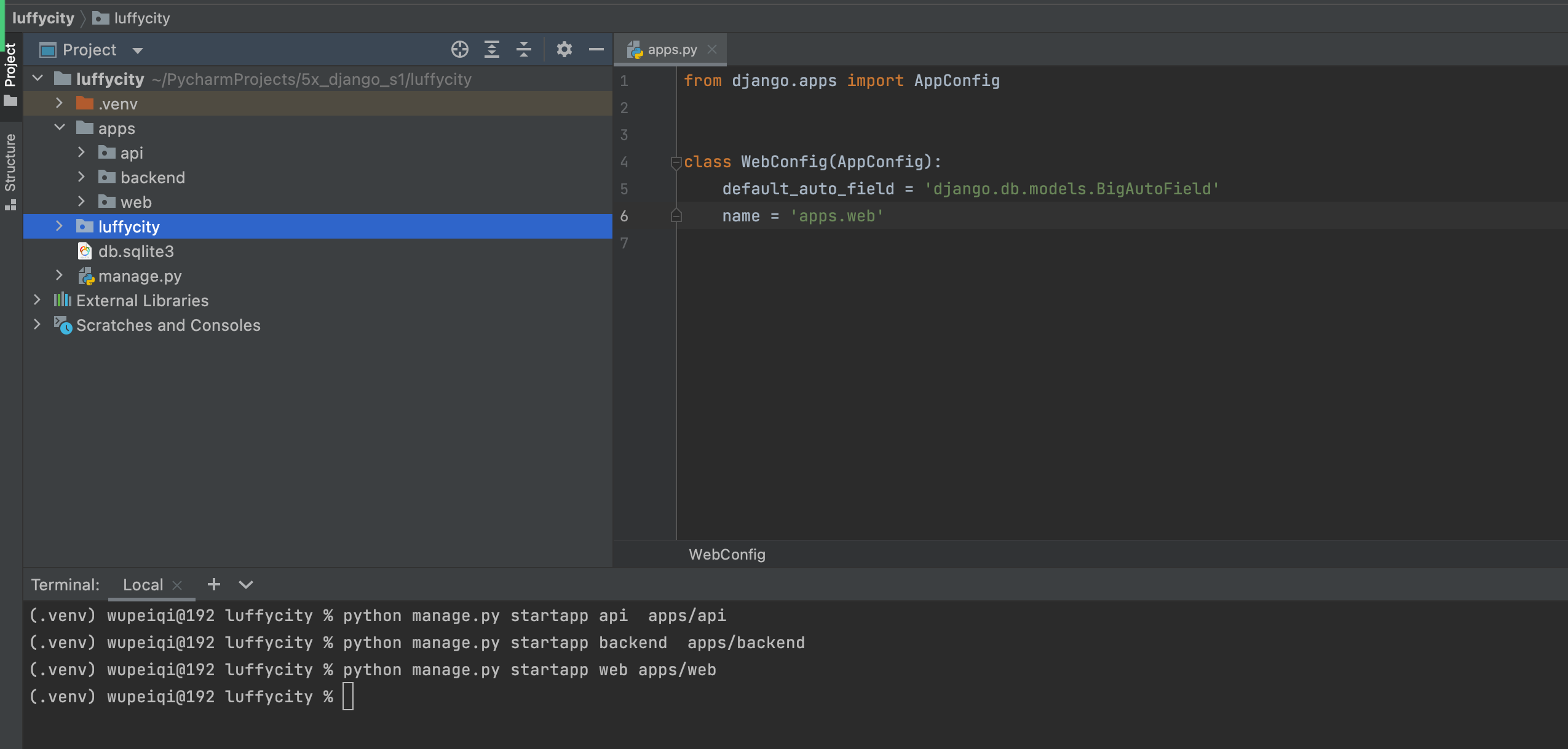
Task: Open the Project view type dropdown
Action: tap(138, 50)
